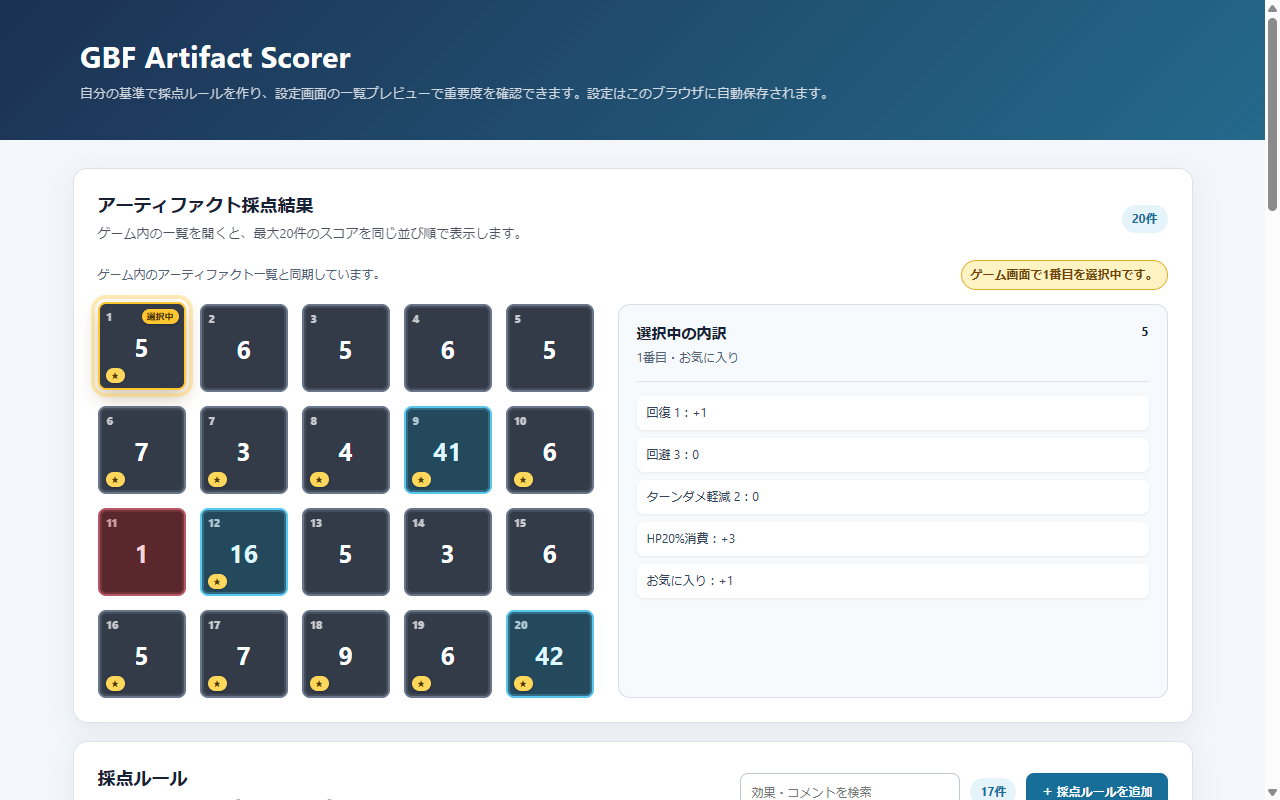The height and width of the screenshot is (800, 1280).
Task: Click the 1番目・お気に入り subtitle text
Action: (x=688, y=357)
